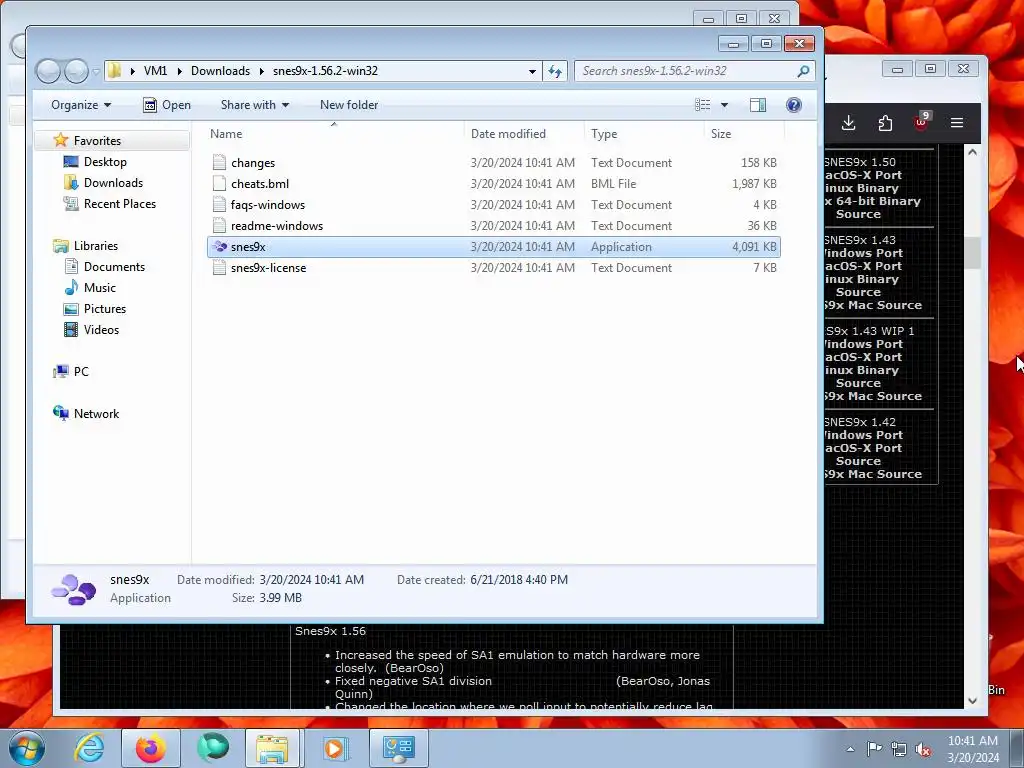This screenshot has width=1024, height=768.
Task: Select faqs-windows text document
Action: (x=267, y=204)
